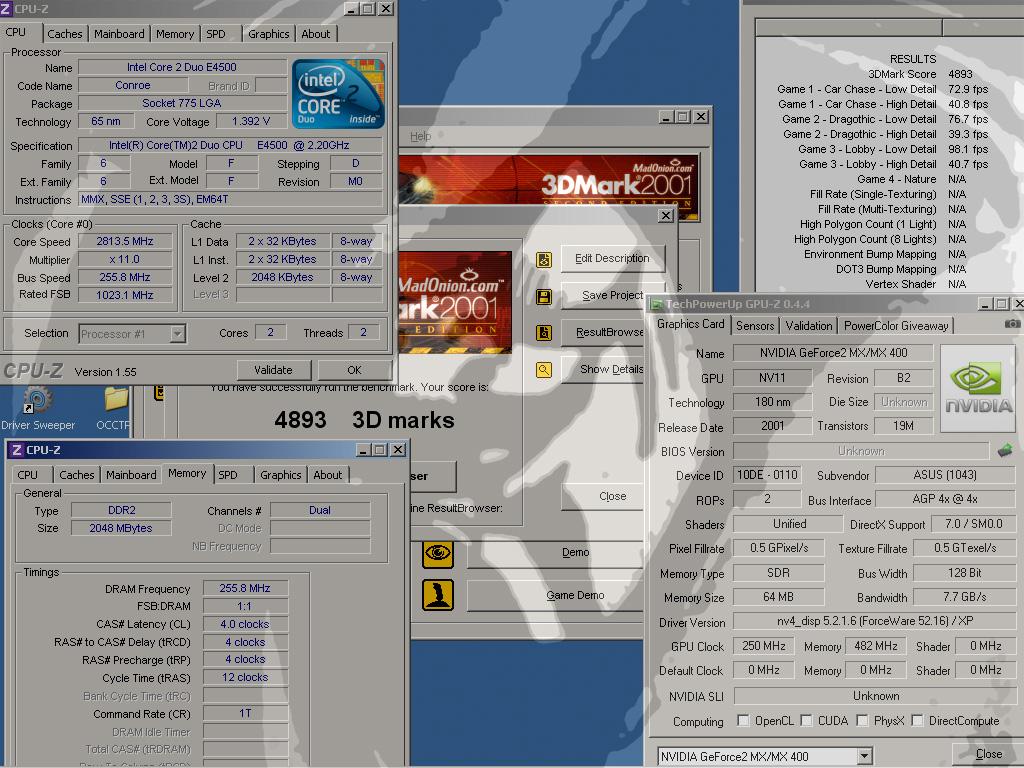Click the DRAM Frequency value 255.8 MHz
The height and width of the screenshot is (768, 1024).
(x=245, y=588)
